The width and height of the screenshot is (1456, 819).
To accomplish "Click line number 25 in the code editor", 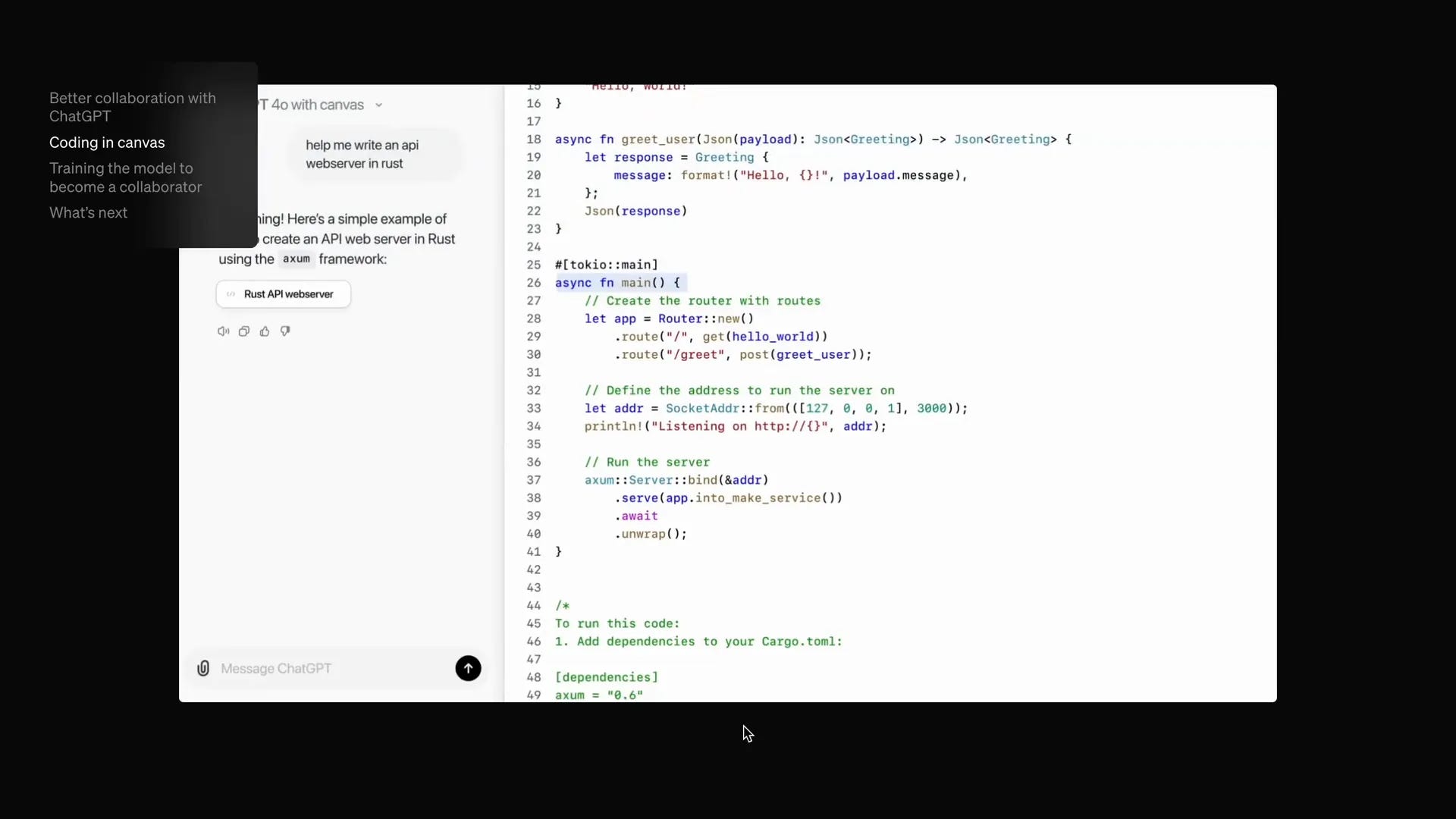I will pyautogui.click(x=534, y=265).
